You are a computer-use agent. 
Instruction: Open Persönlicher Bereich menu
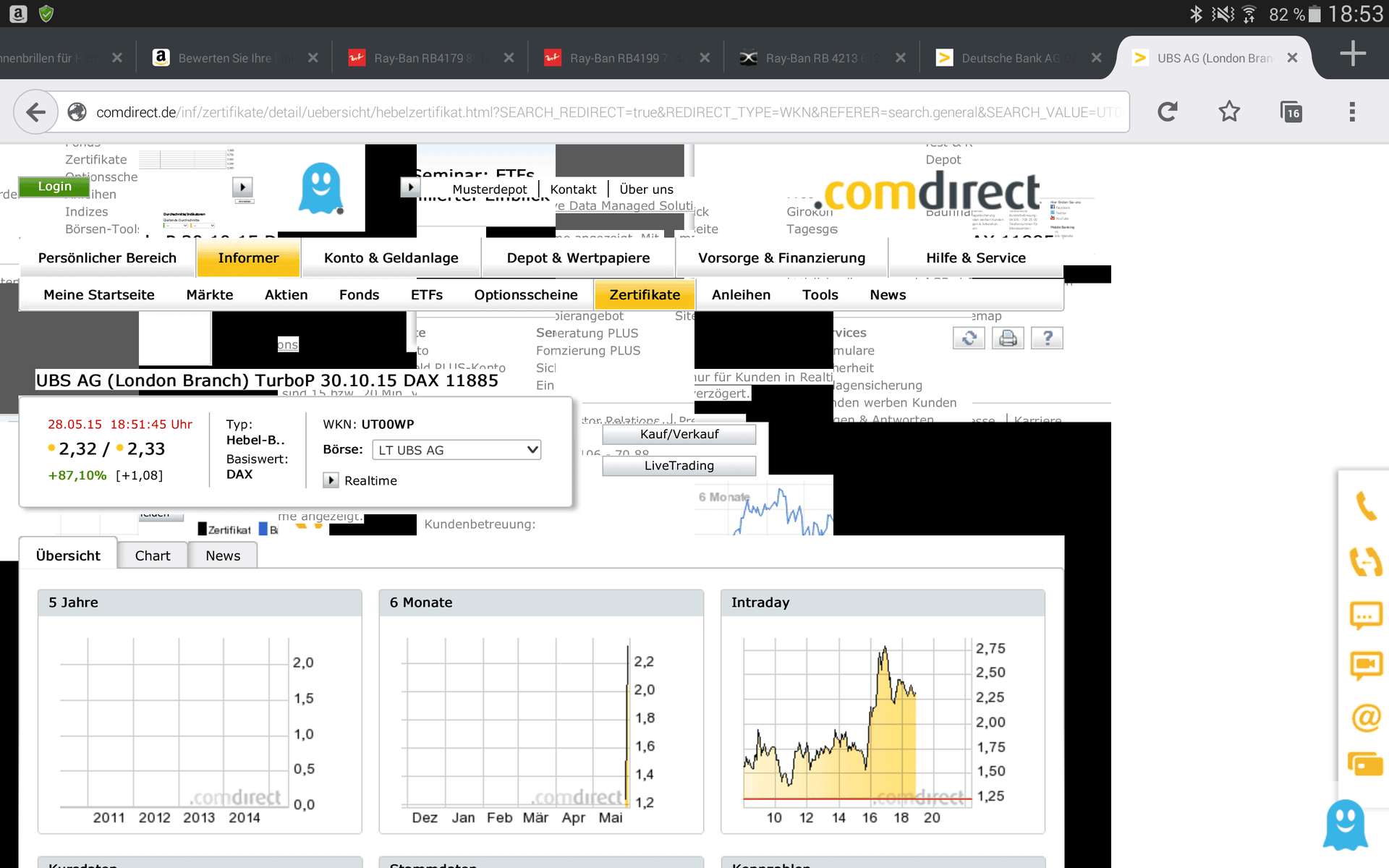pyautogui.click(x=107, y=258)
